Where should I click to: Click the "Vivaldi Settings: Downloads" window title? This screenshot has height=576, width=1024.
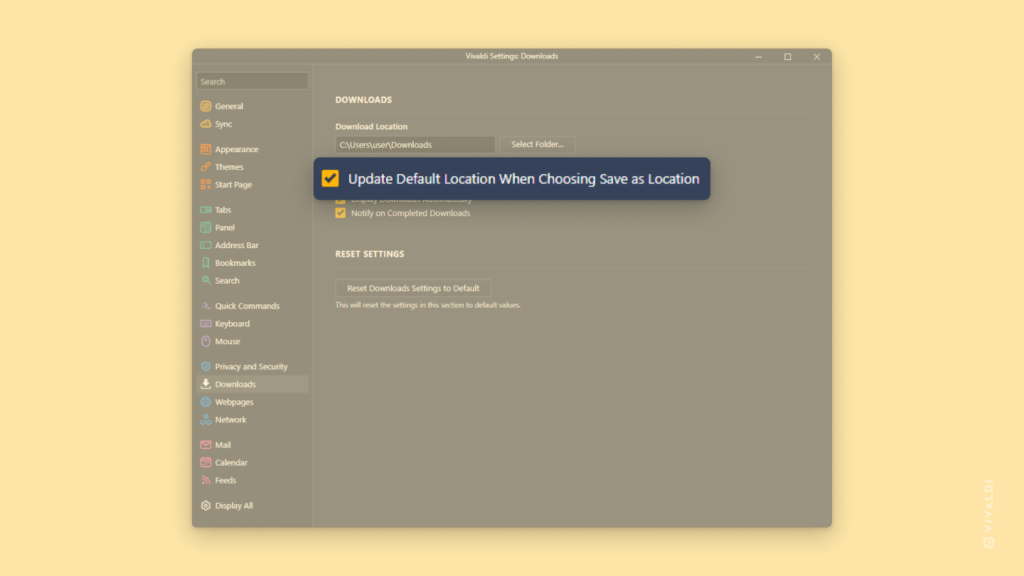(x=512, y=56)
